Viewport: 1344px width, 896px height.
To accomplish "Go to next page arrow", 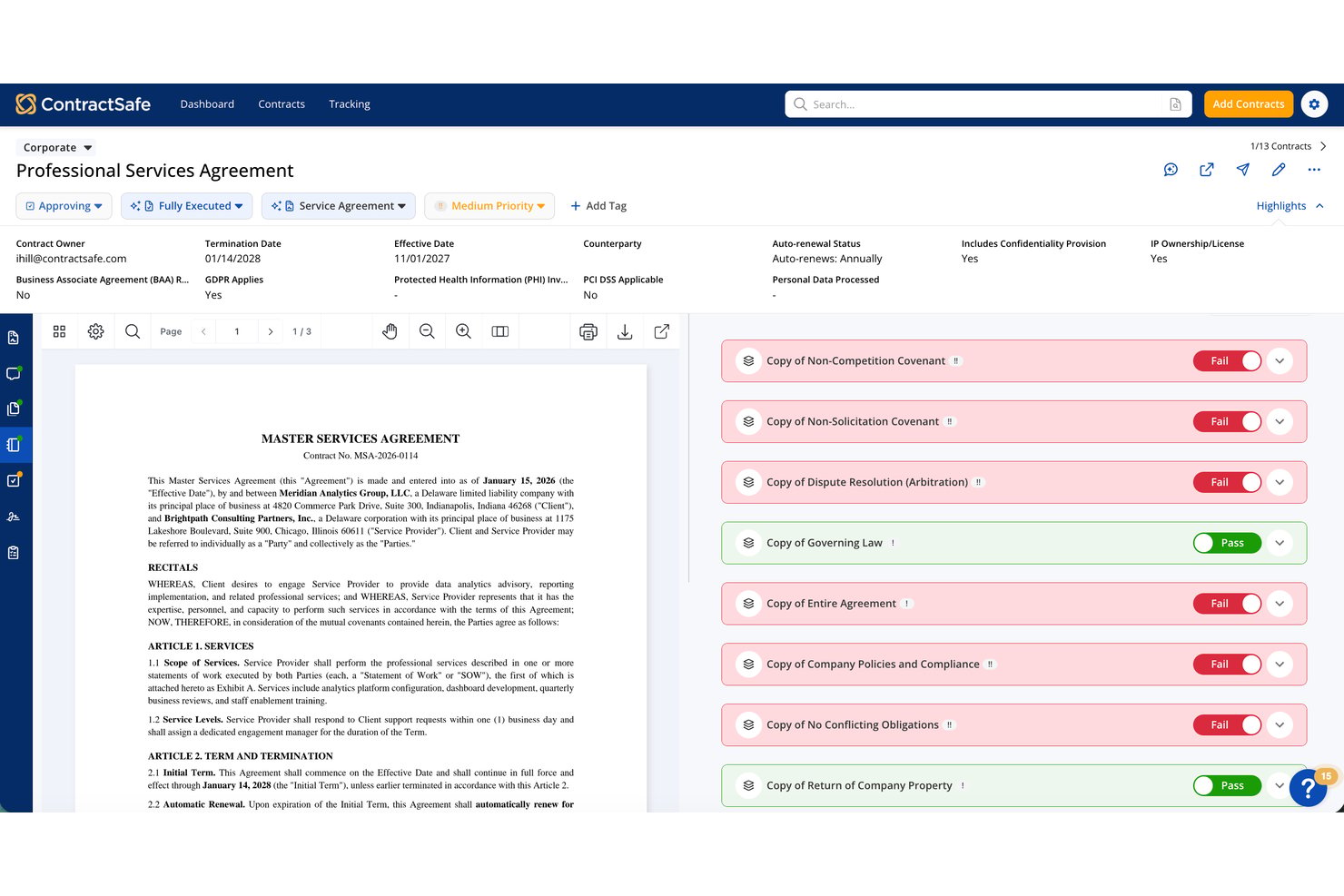I will pos(271,332).
